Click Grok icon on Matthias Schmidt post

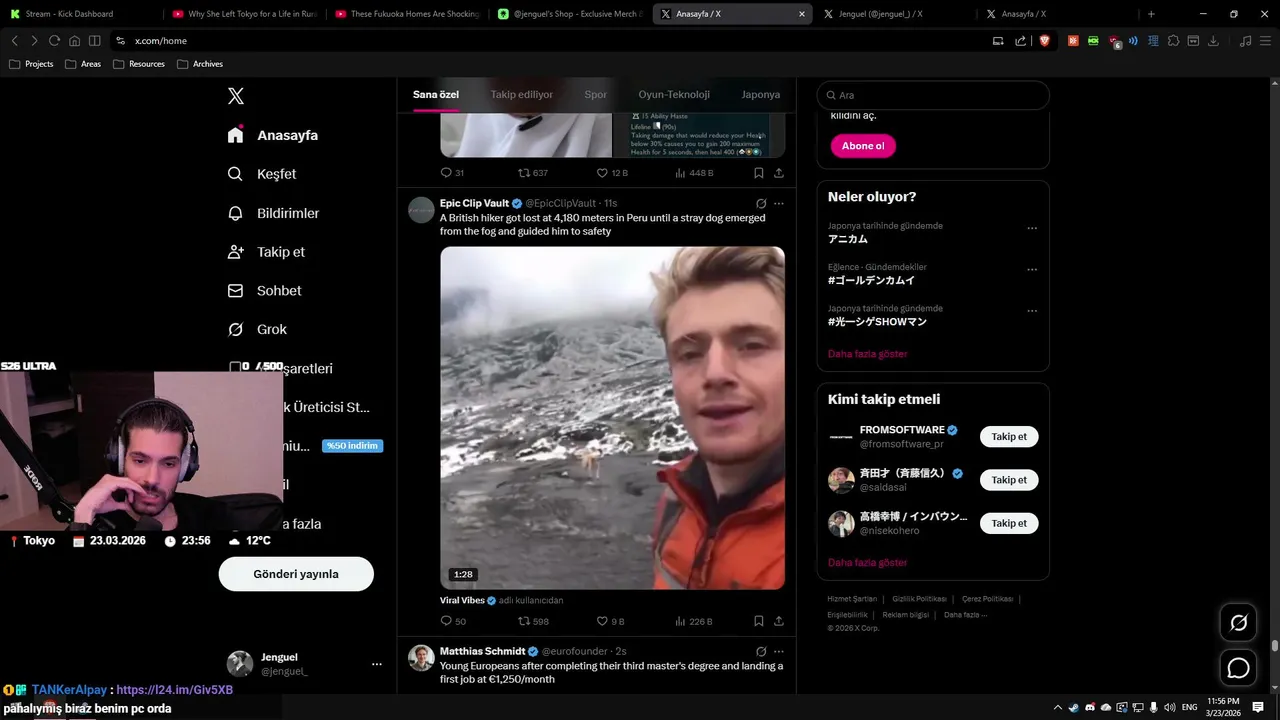pos(761,651)
